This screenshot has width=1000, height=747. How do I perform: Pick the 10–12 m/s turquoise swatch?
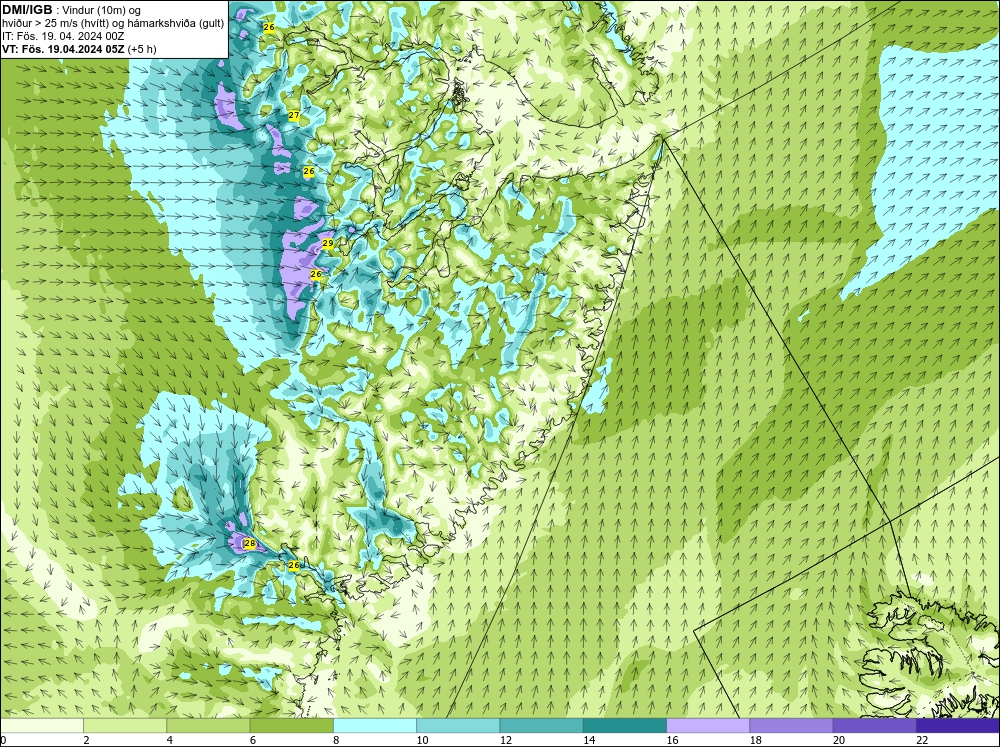pyautogui.click(x=458, y=725)
